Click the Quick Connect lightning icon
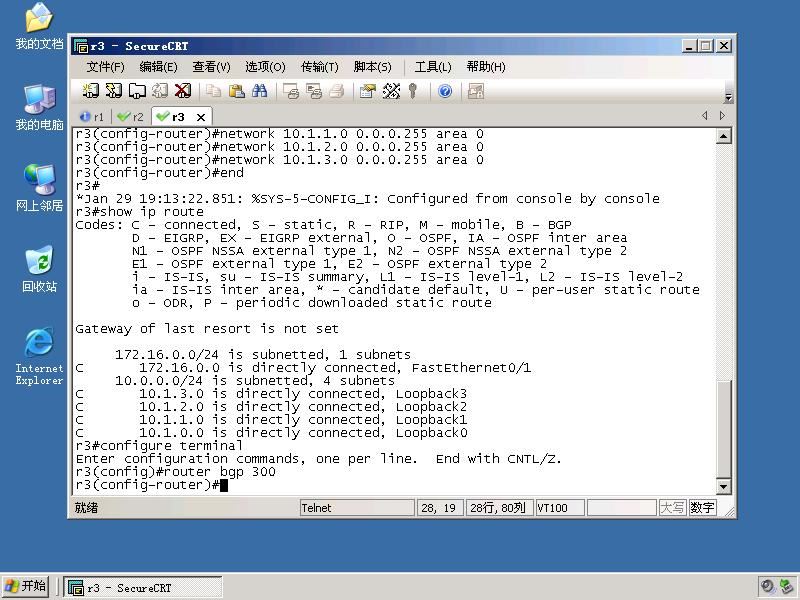Screen dimensions: 800x600 114,91
